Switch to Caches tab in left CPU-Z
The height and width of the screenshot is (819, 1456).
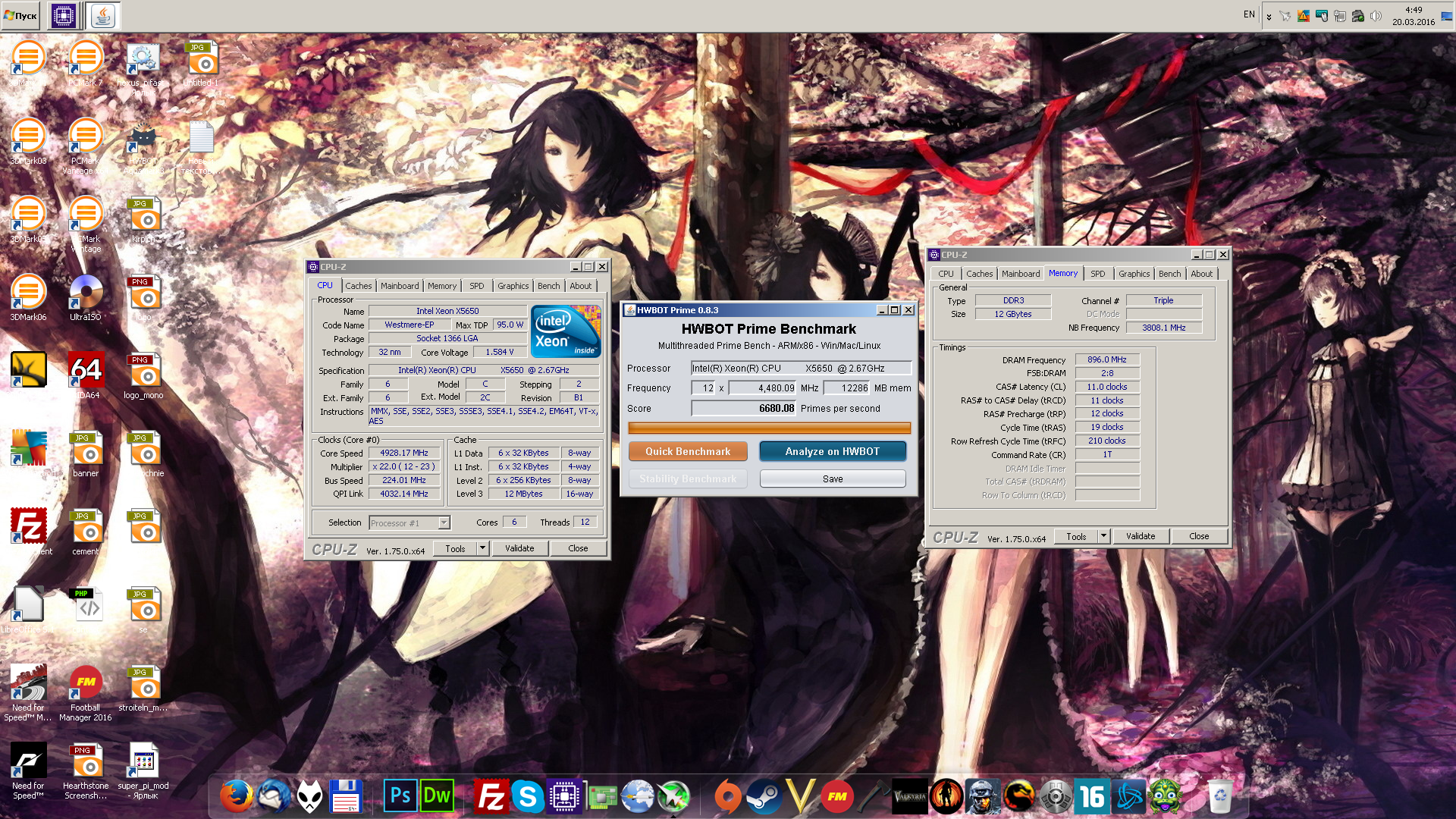(x=359, y=286)
